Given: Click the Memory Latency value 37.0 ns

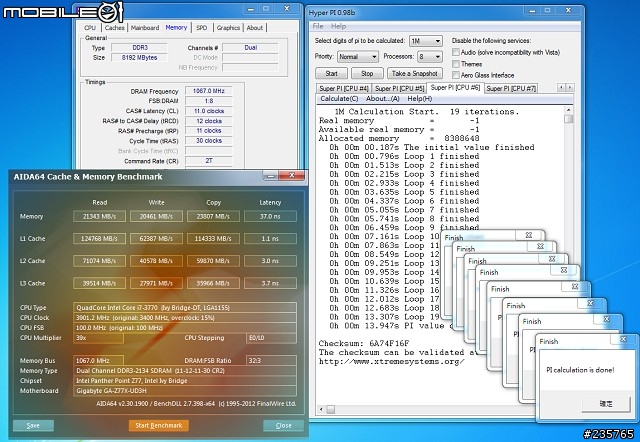Looking at the screenshot, I should pyautogui.click(x=270, y=216).
